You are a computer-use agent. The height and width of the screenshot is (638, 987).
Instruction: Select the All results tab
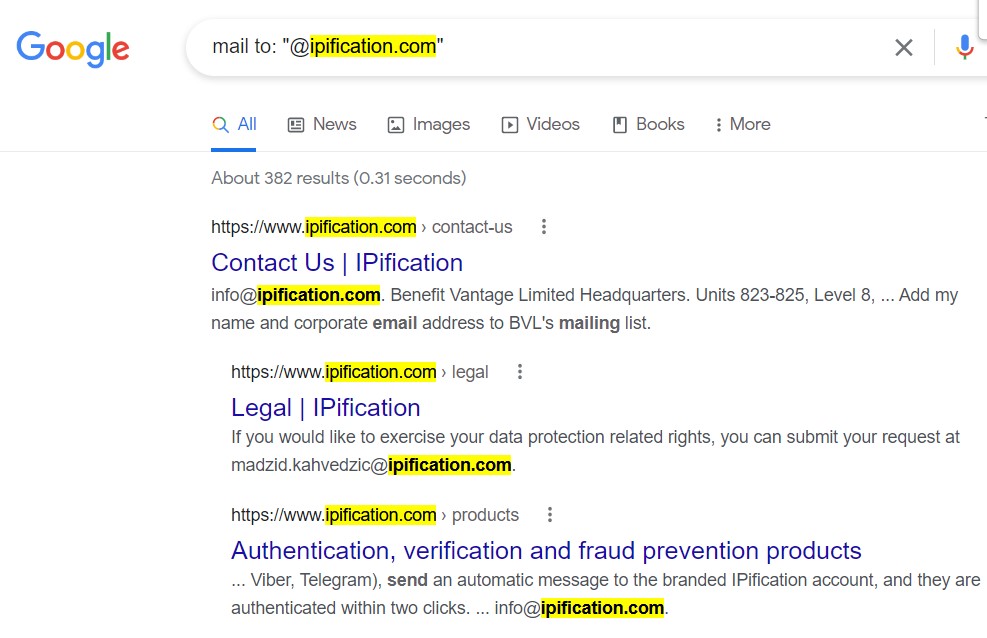pos(234,125)
